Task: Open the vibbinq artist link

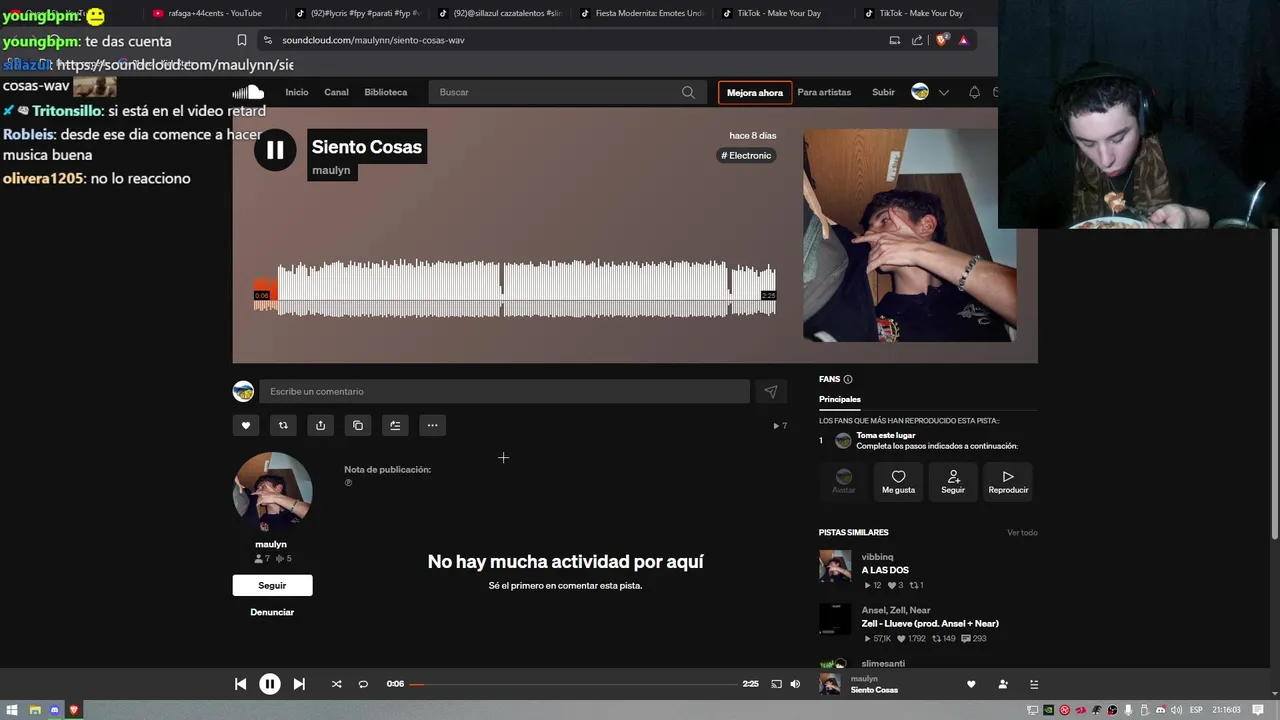Action: tap(878, 557)
